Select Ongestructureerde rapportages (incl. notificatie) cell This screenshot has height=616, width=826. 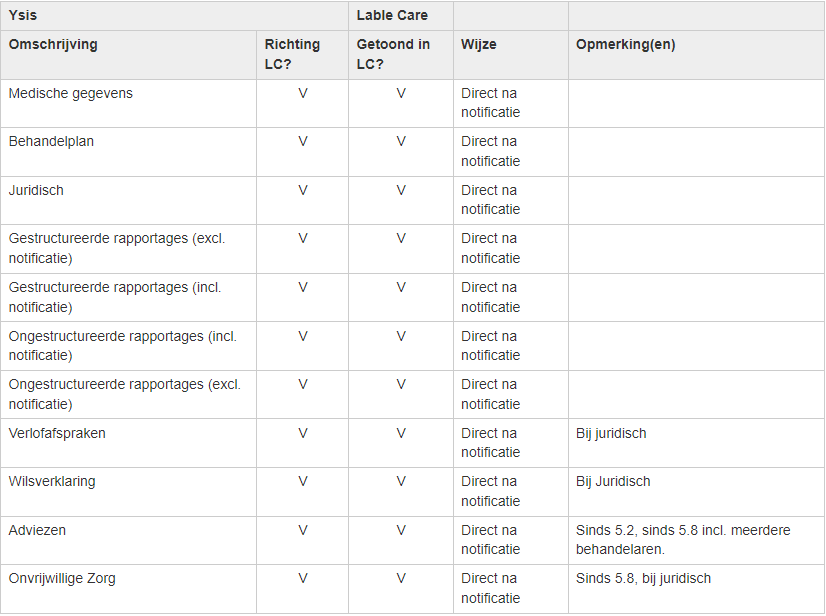click(x=123, y=345)
